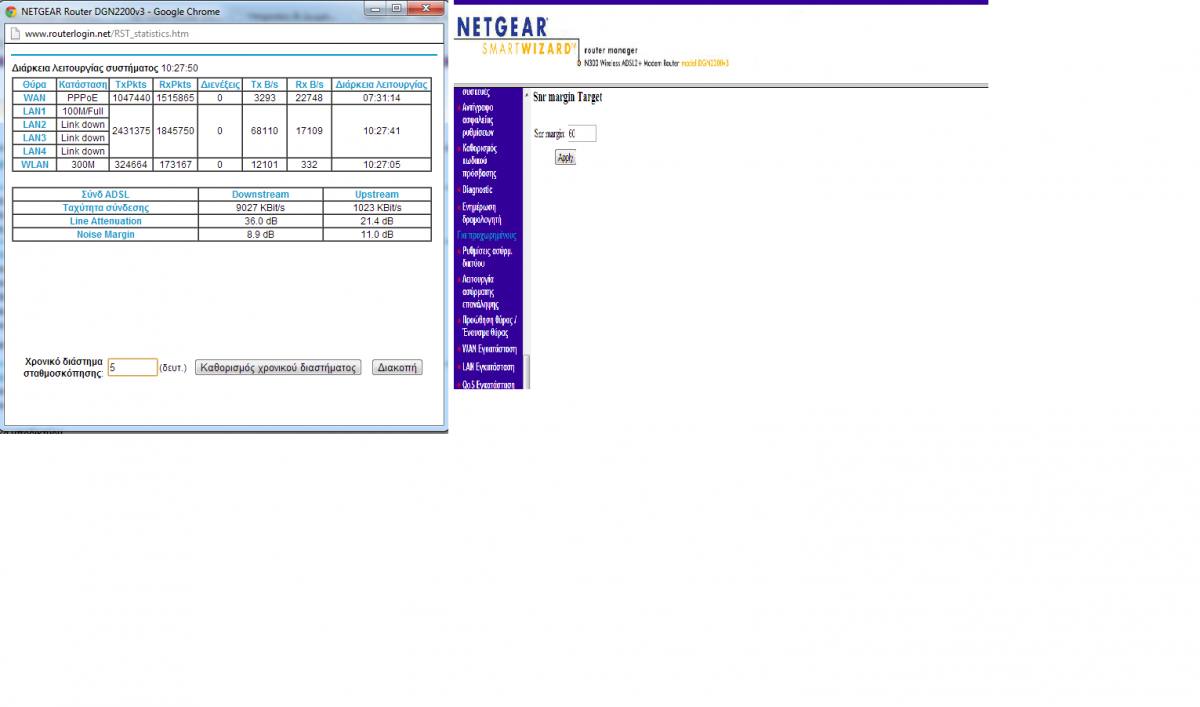Click the 'Θύρα' column header
1200x707 pixels.
point(34,85)
